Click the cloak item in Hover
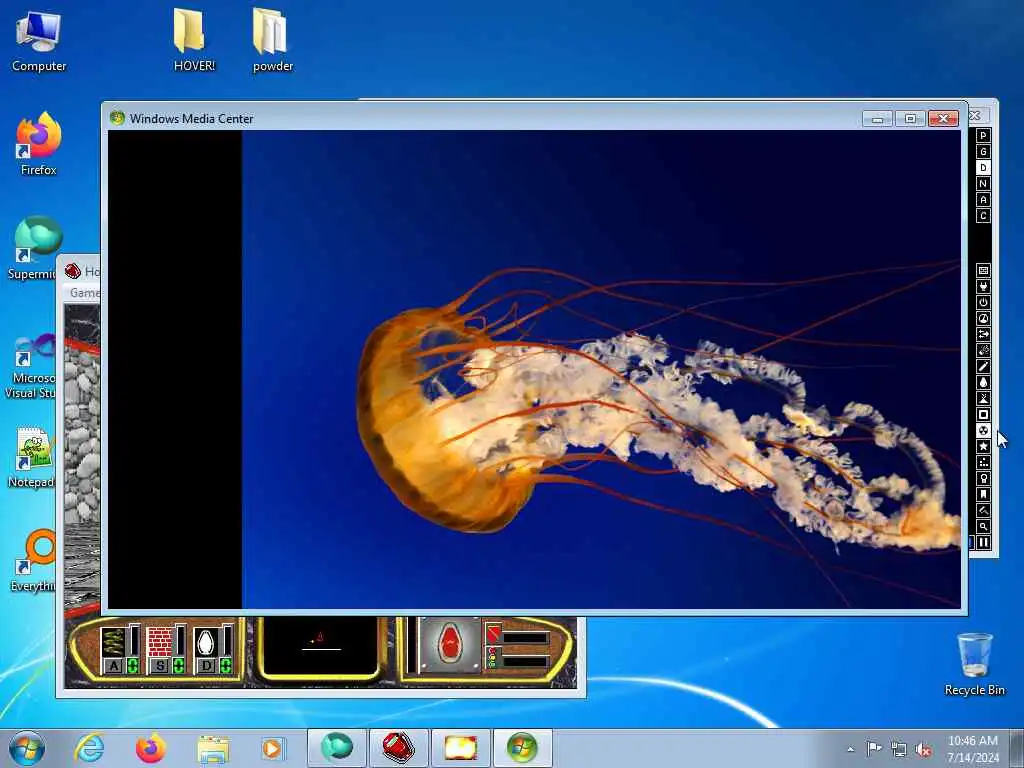The width and height of the screenshot is (1024, 768). pyautogui.click(x=206, y=641)
